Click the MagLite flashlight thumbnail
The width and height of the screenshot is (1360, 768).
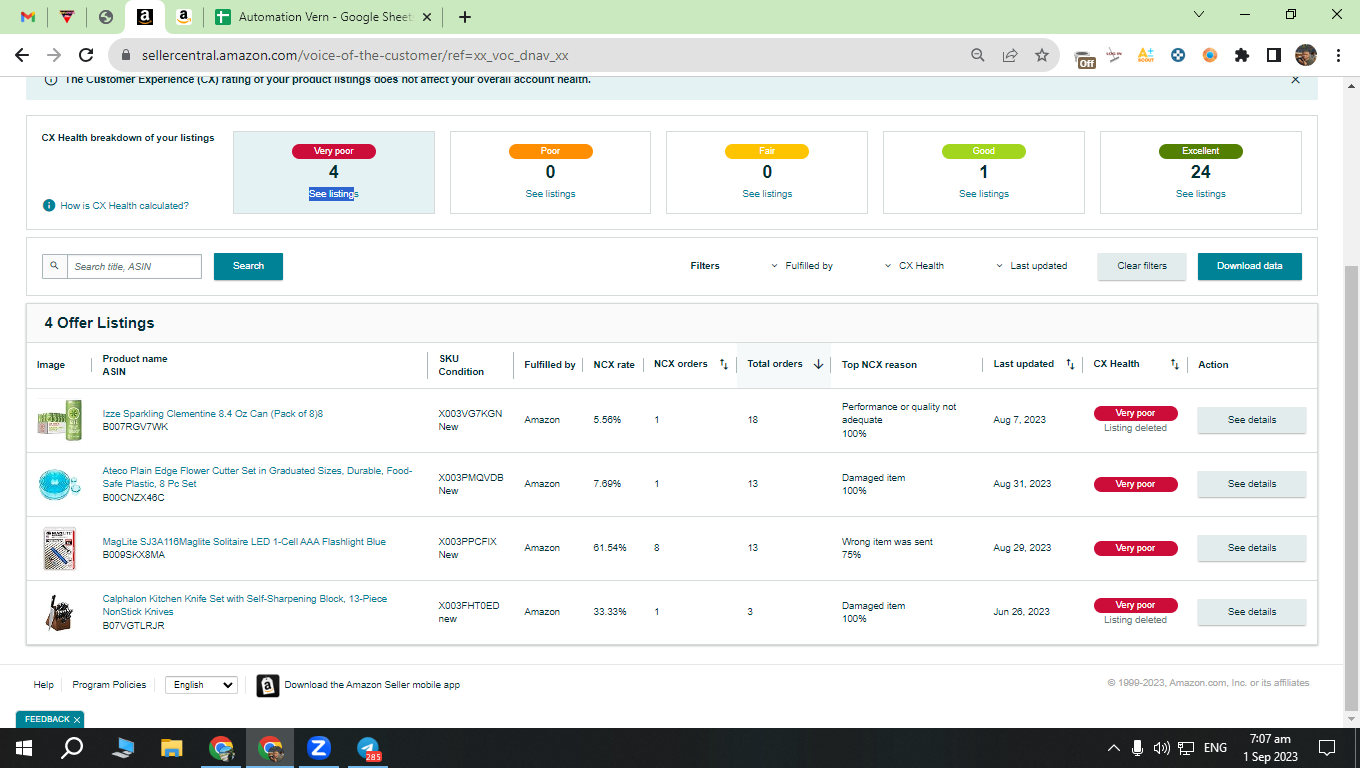point(59,548)
